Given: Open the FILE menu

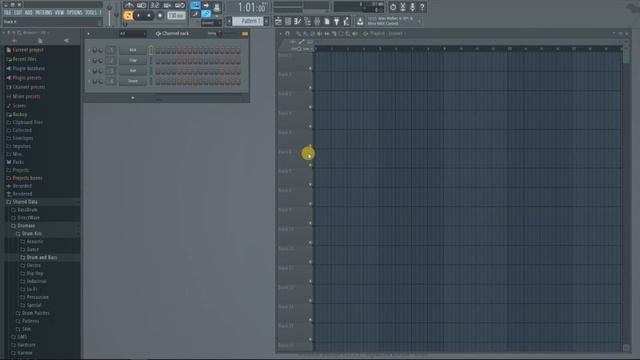Looking at the screenshot, I should click(7, 13).
